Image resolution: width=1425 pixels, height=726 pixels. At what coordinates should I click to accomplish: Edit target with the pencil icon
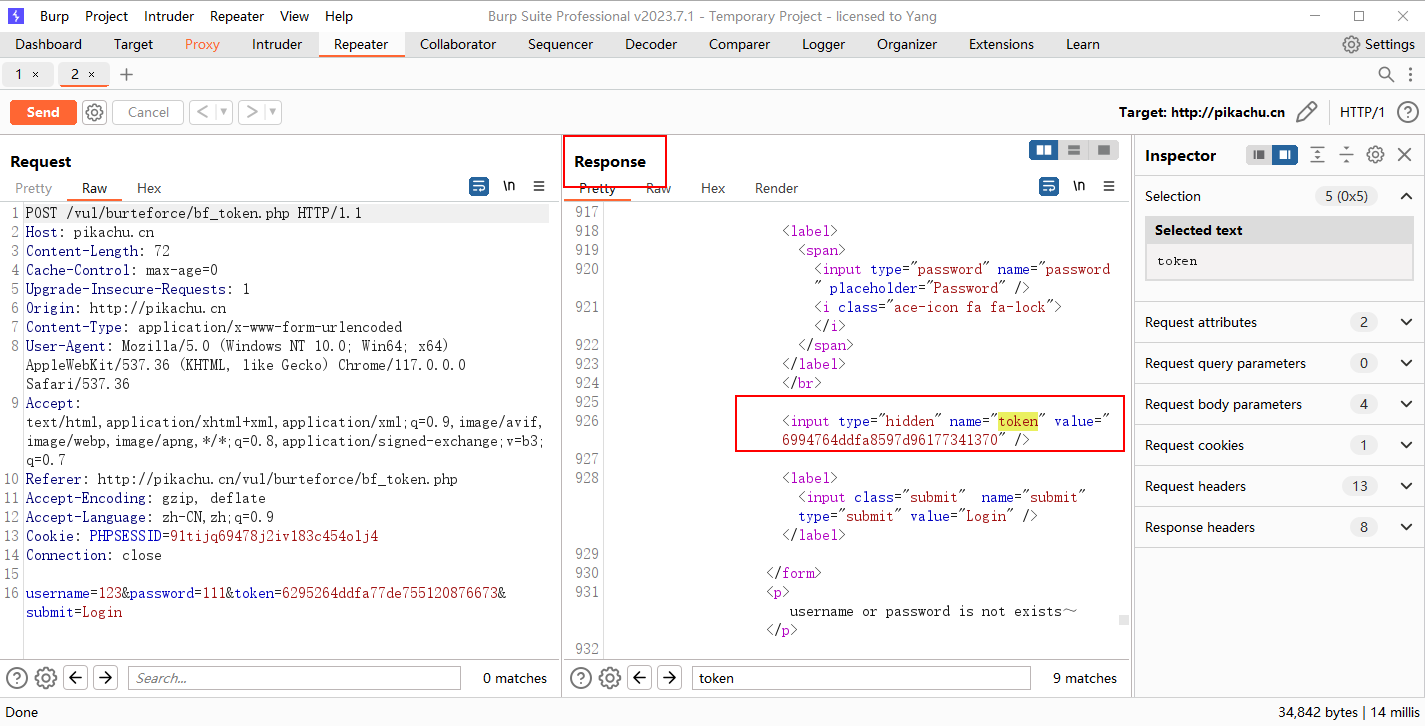coord(1306,112)
